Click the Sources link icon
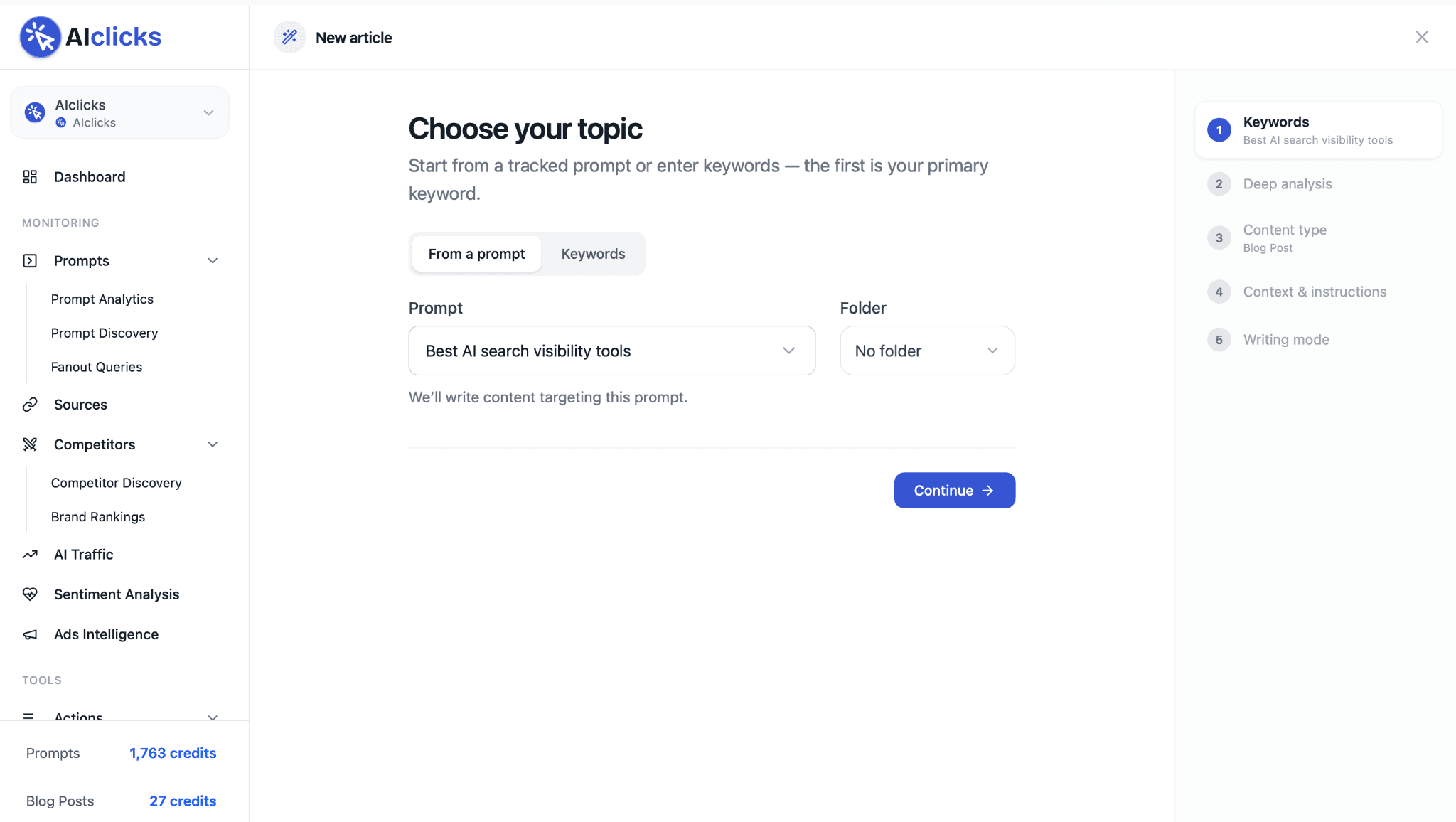Viewport: 1456px width, 822px height. (30, 405)
